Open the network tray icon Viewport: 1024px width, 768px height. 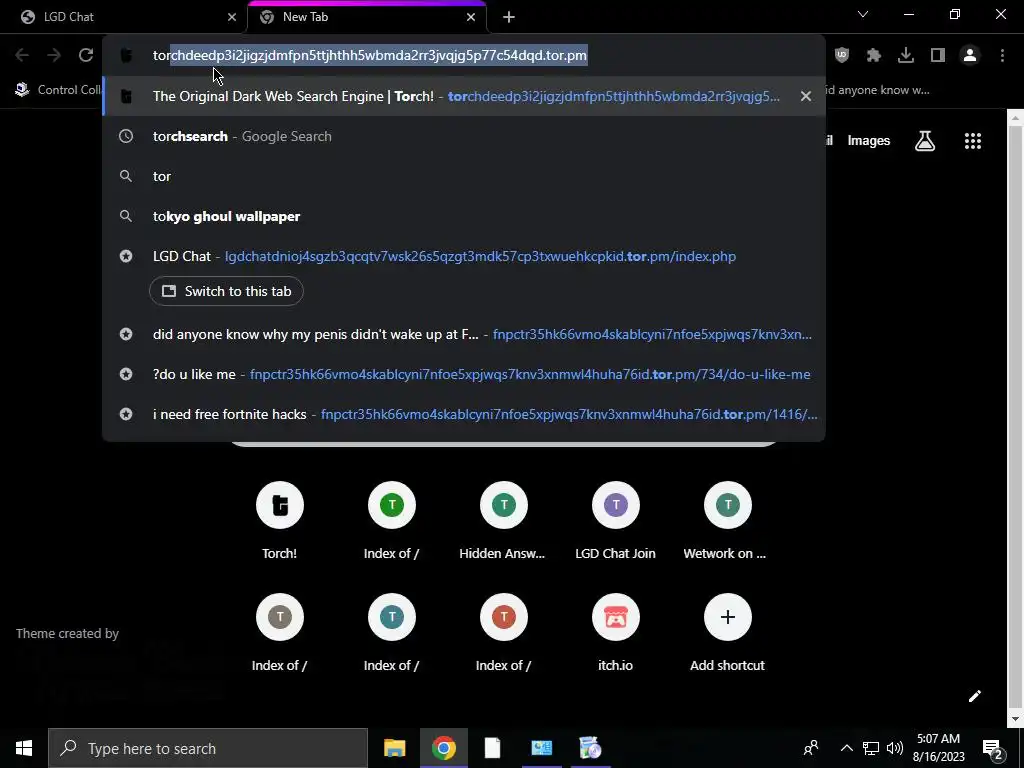point(870,748)
